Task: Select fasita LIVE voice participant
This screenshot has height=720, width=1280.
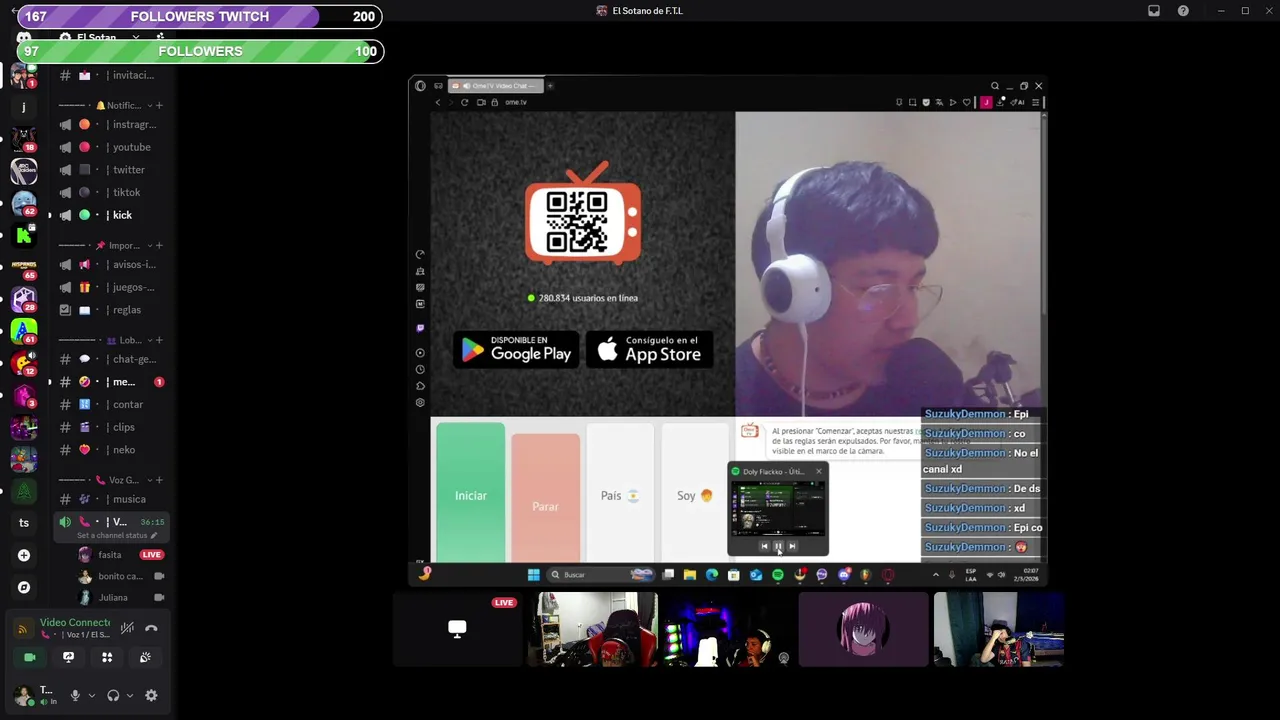Action: pyautogui.click(x=120, y=555)
